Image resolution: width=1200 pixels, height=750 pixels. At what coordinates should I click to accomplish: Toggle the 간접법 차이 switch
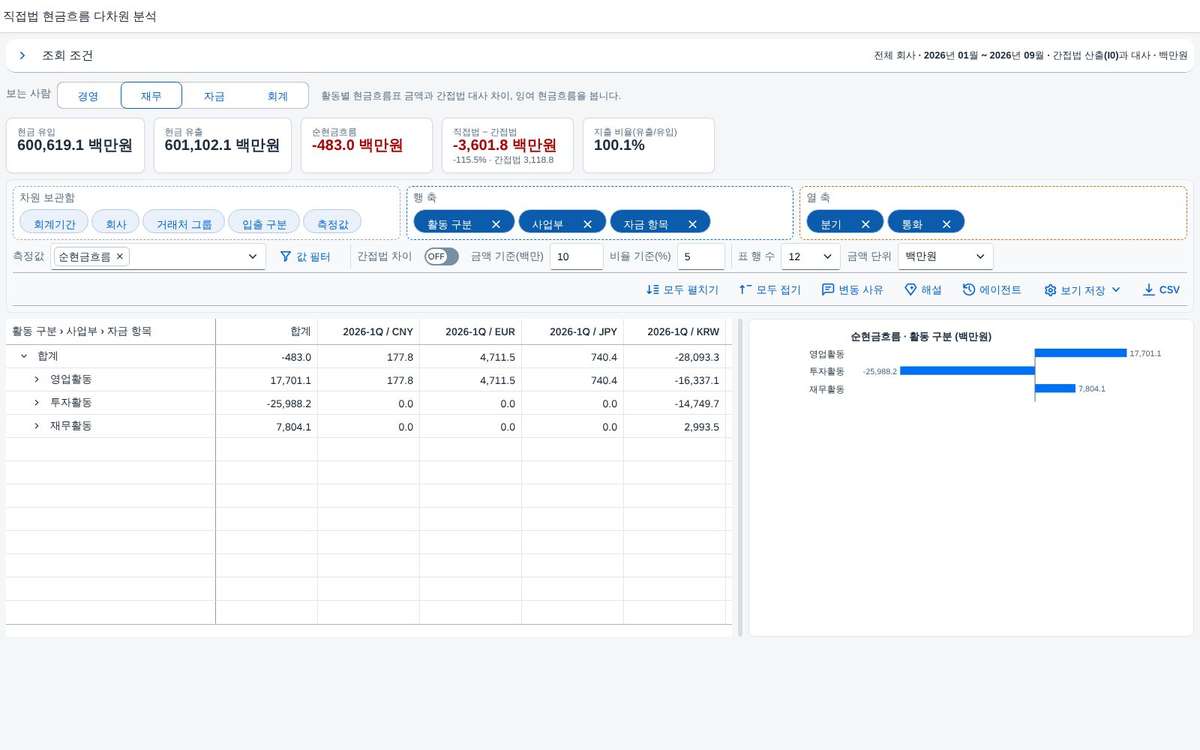point(441,257)
